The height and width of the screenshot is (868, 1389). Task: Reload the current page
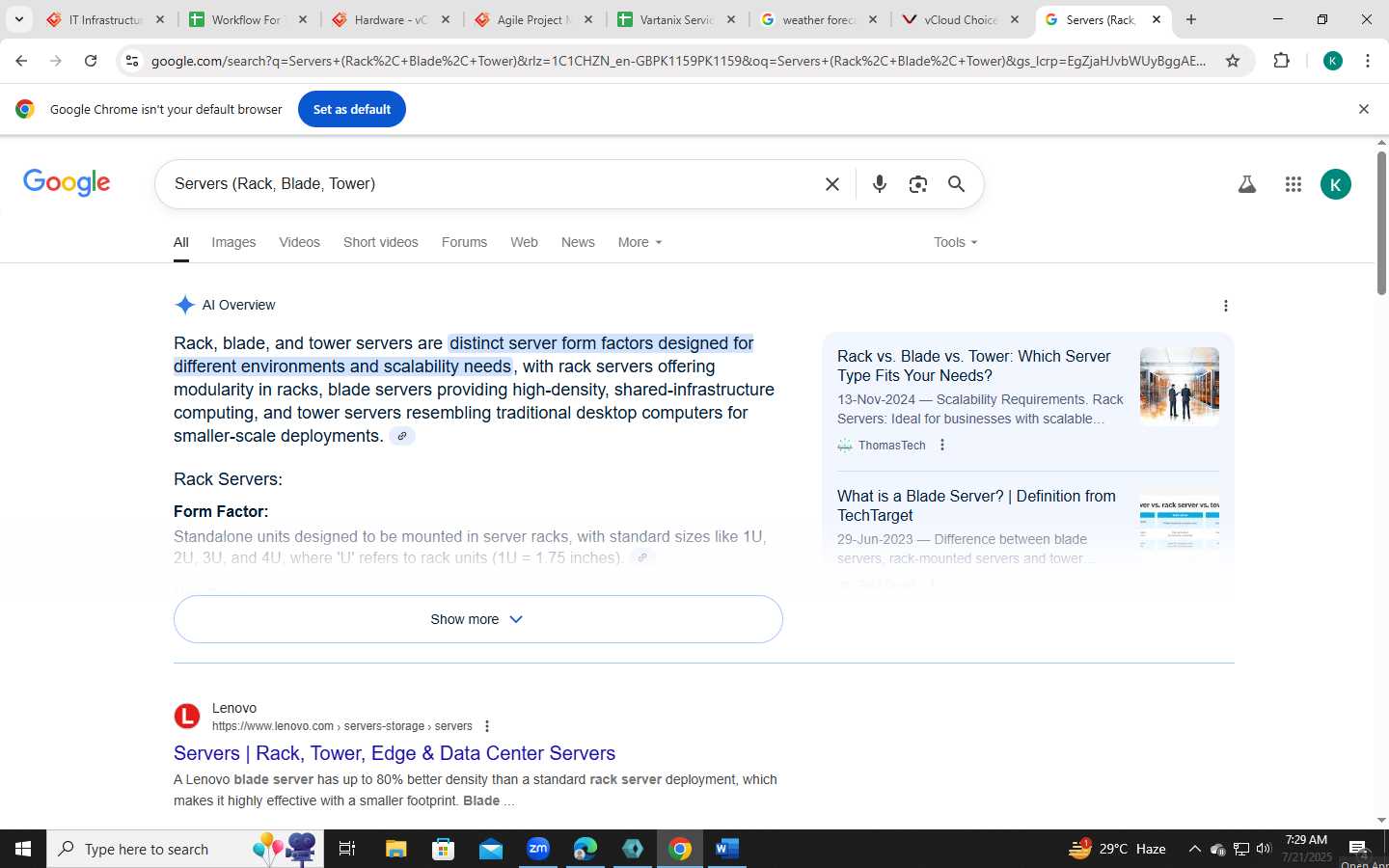(x=91, y=61)
